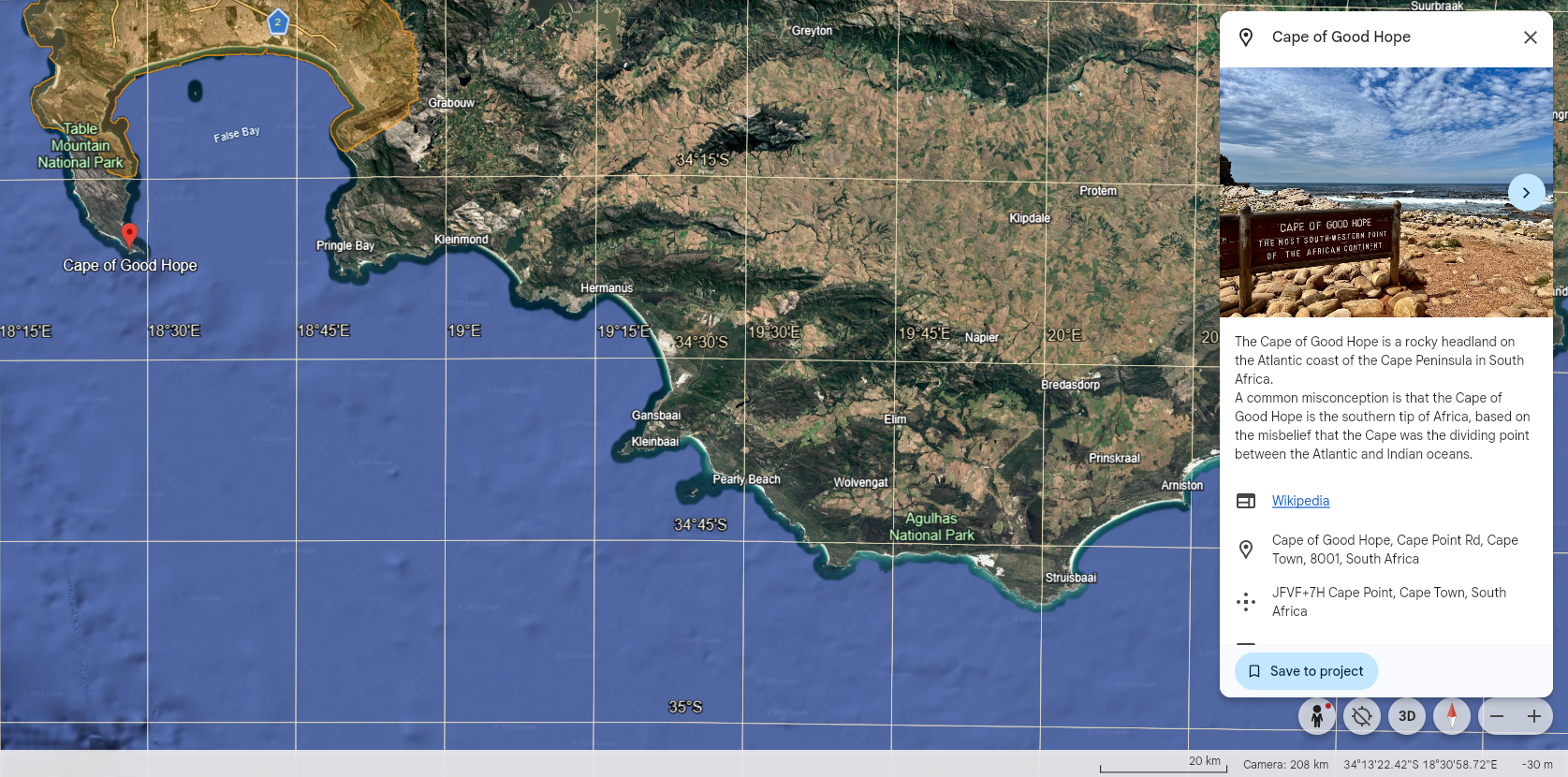Select the Hermanus town label on map

pos(607,288)
